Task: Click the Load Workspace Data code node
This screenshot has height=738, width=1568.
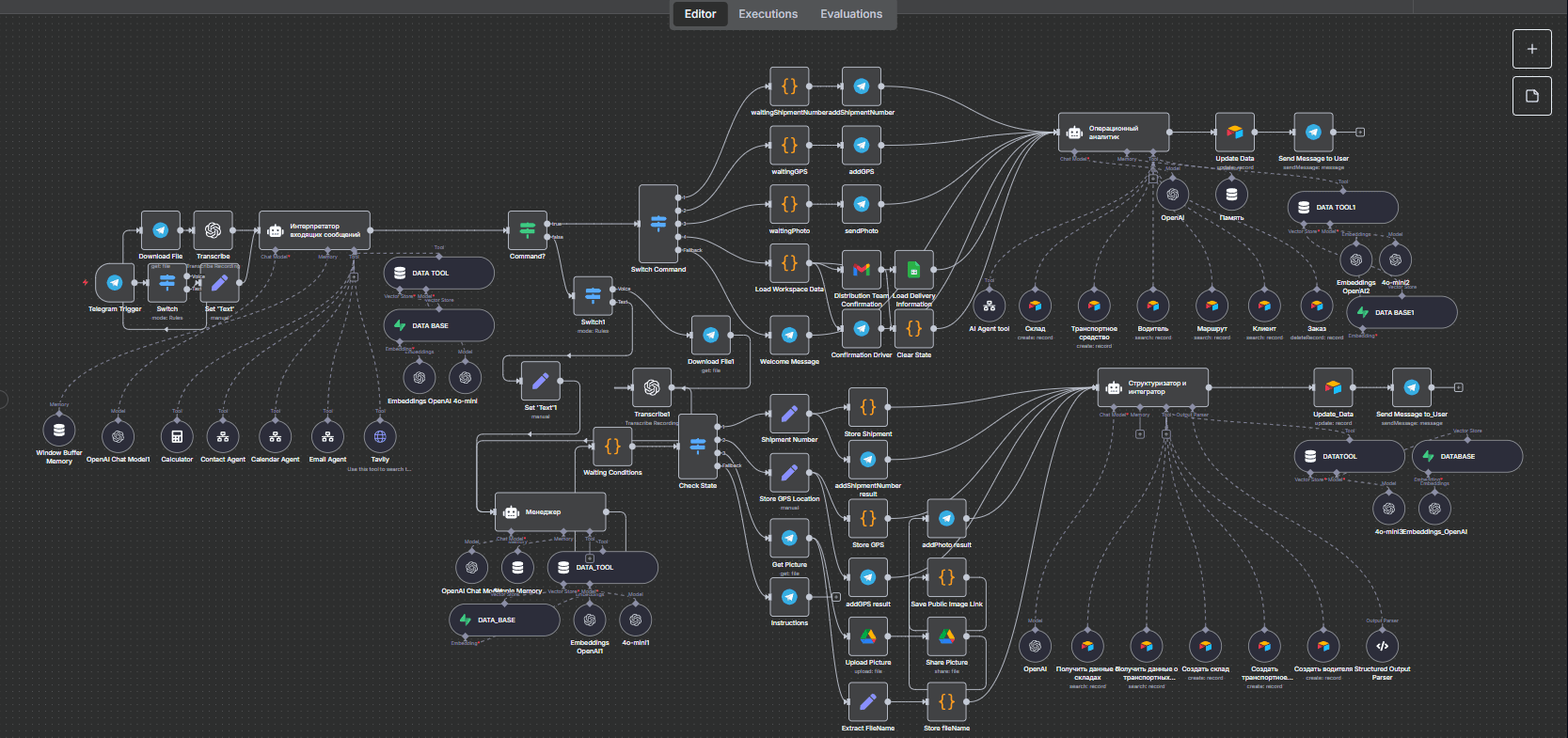Action: (x=789, y=263)
